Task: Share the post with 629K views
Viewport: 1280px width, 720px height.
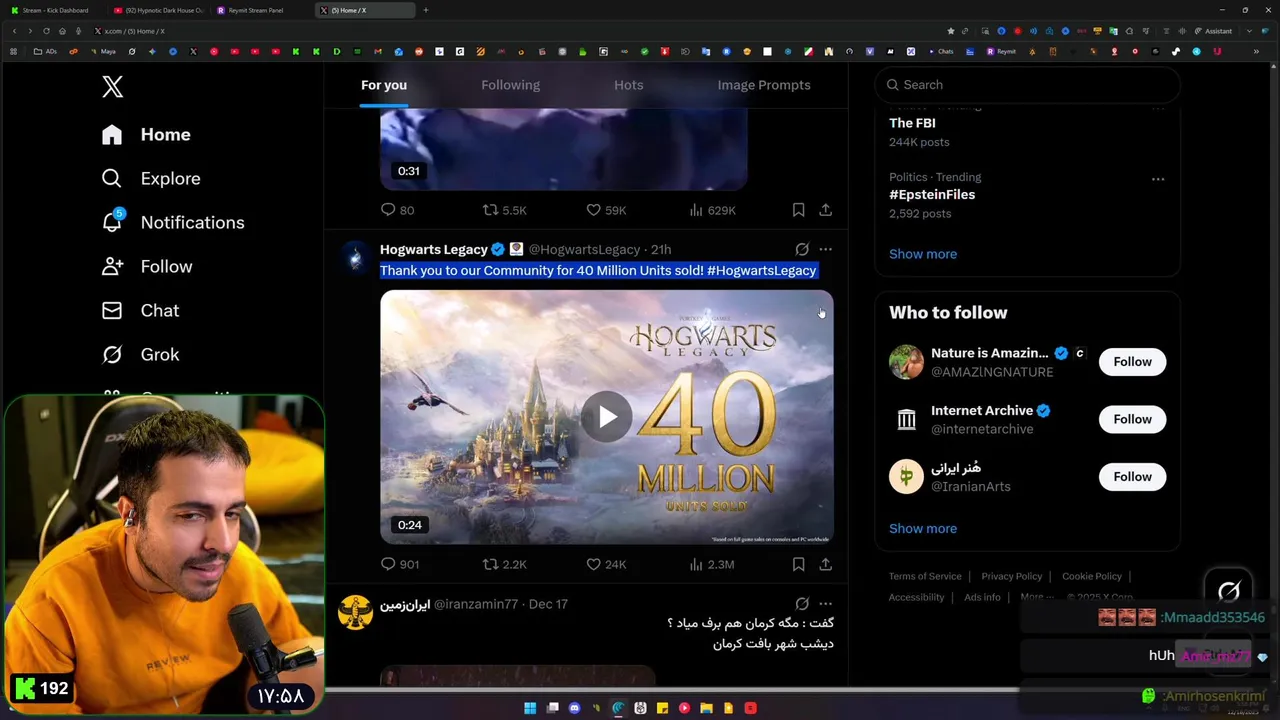Action: tap(825, 210)
